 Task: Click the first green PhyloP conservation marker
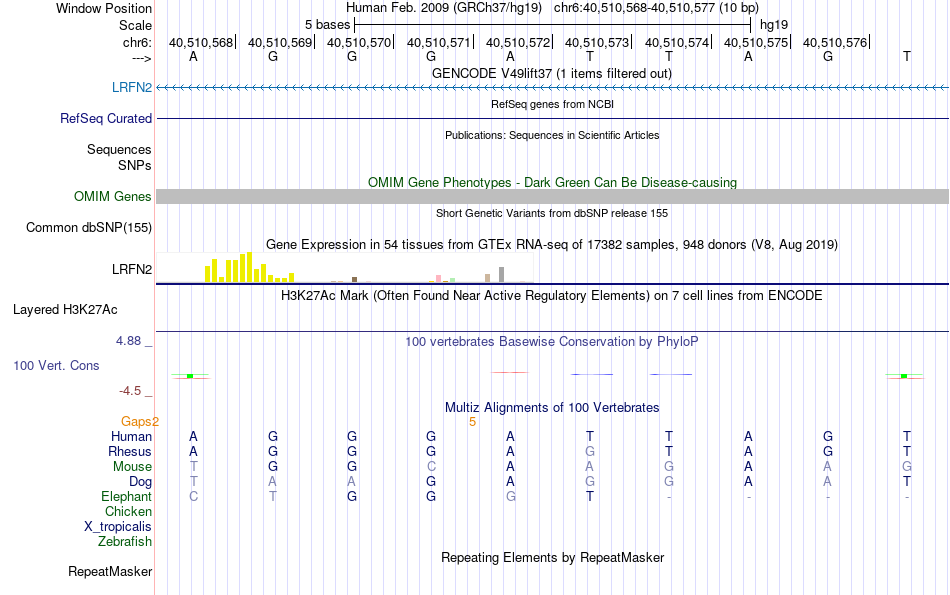[x=190, y=376]
